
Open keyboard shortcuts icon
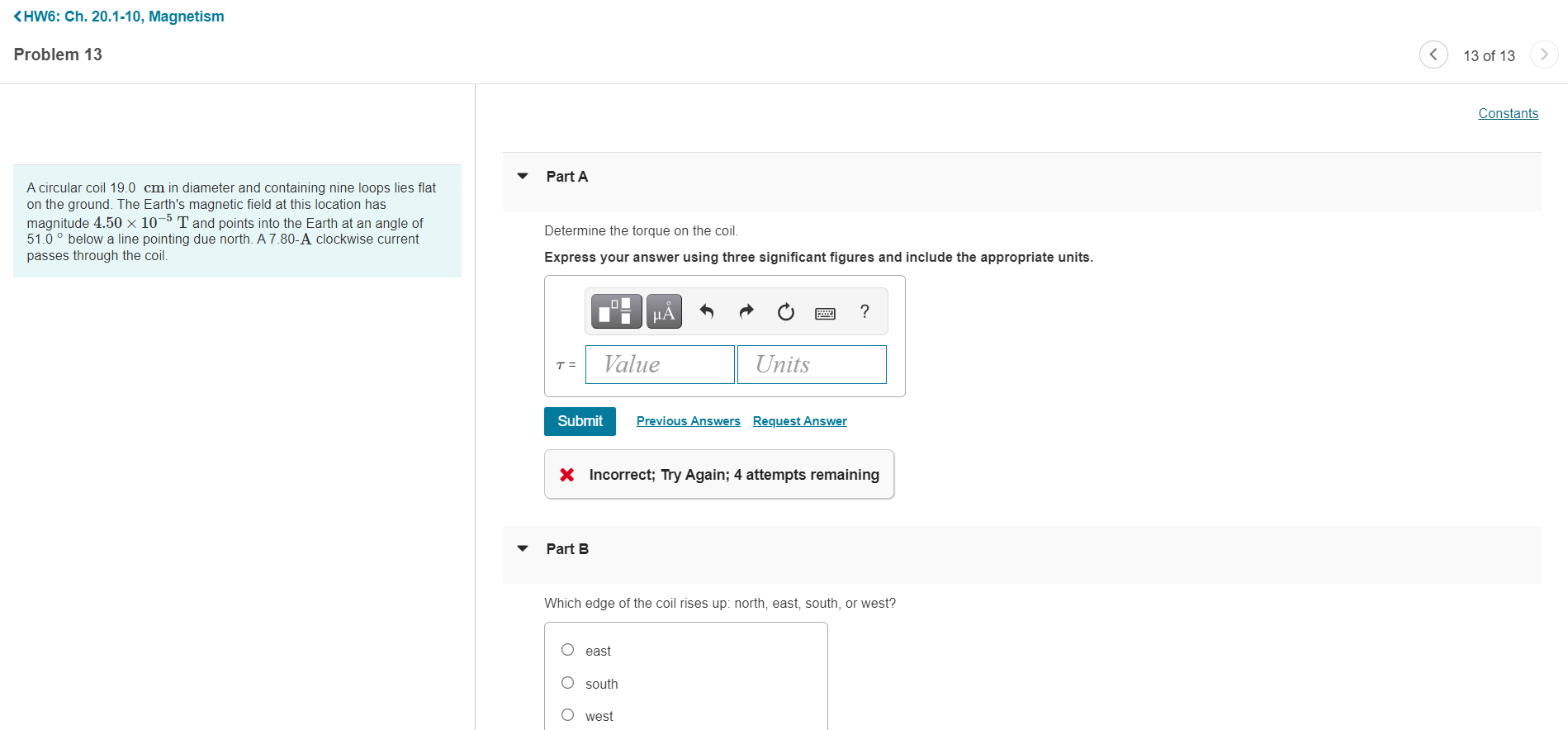tap(825, 313)
